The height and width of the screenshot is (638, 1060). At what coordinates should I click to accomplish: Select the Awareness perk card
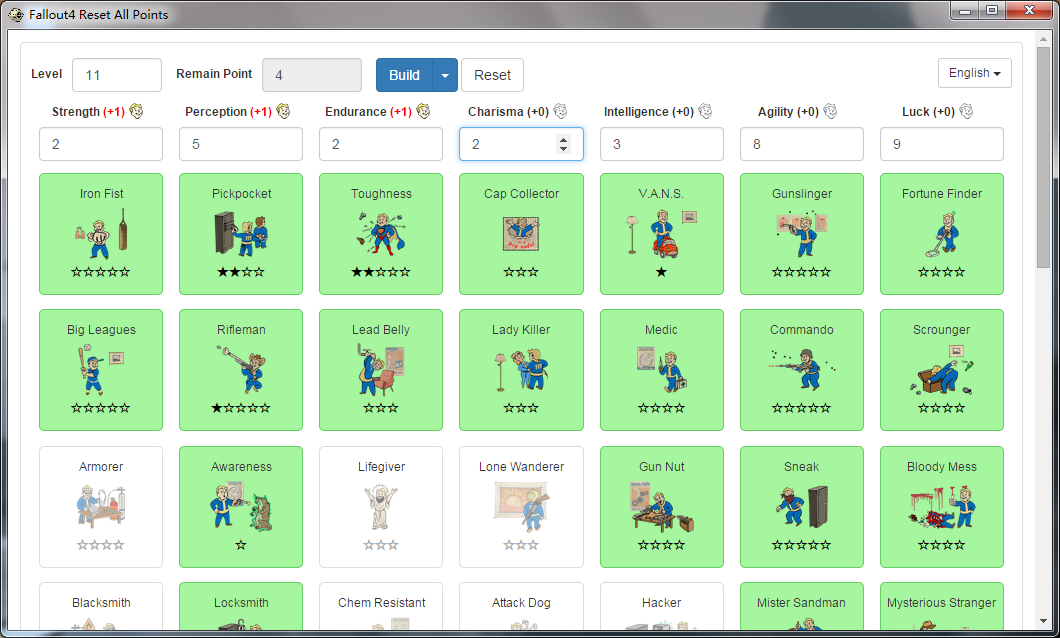(241, 507)
